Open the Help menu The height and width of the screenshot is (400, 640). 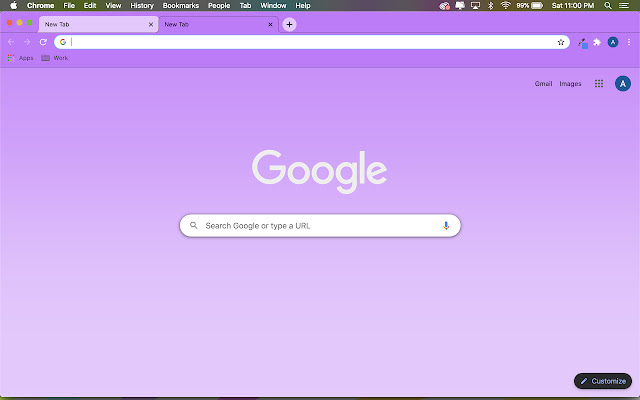[303, 6]
